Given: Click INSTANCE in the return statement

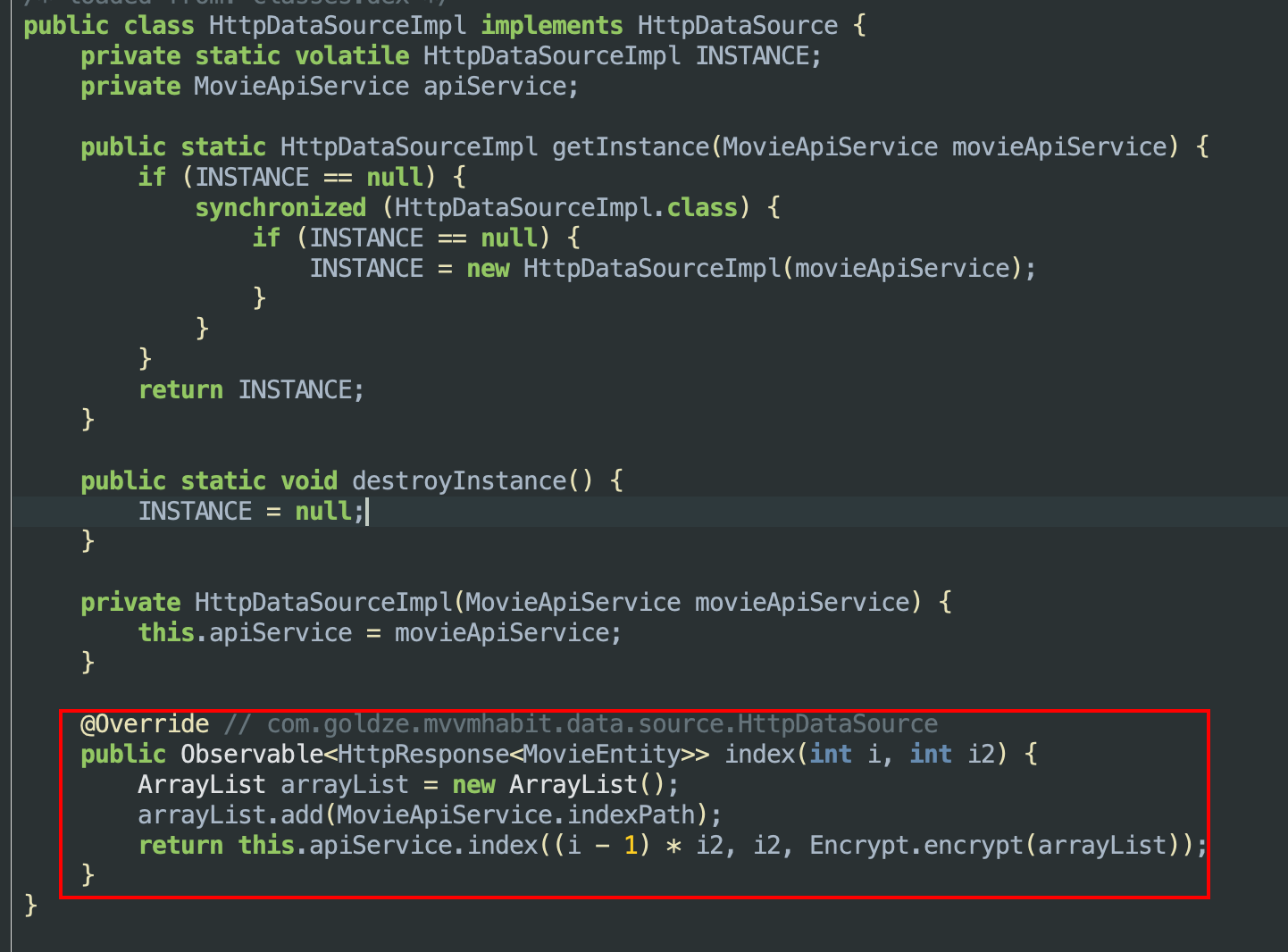Looking at the screenshot, I should point(295,389).
